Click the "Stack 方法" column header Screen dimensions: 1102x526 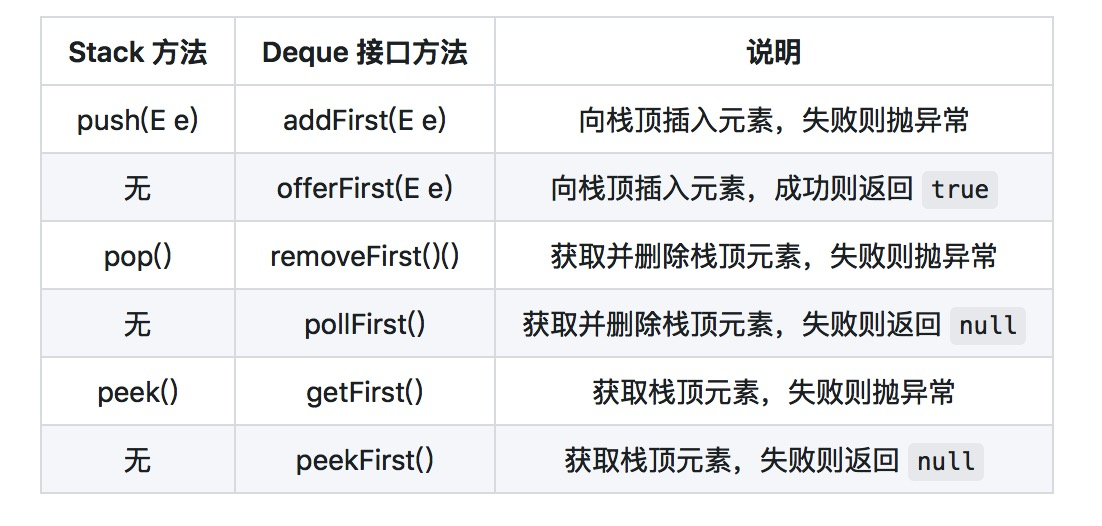tap(137, 52)
